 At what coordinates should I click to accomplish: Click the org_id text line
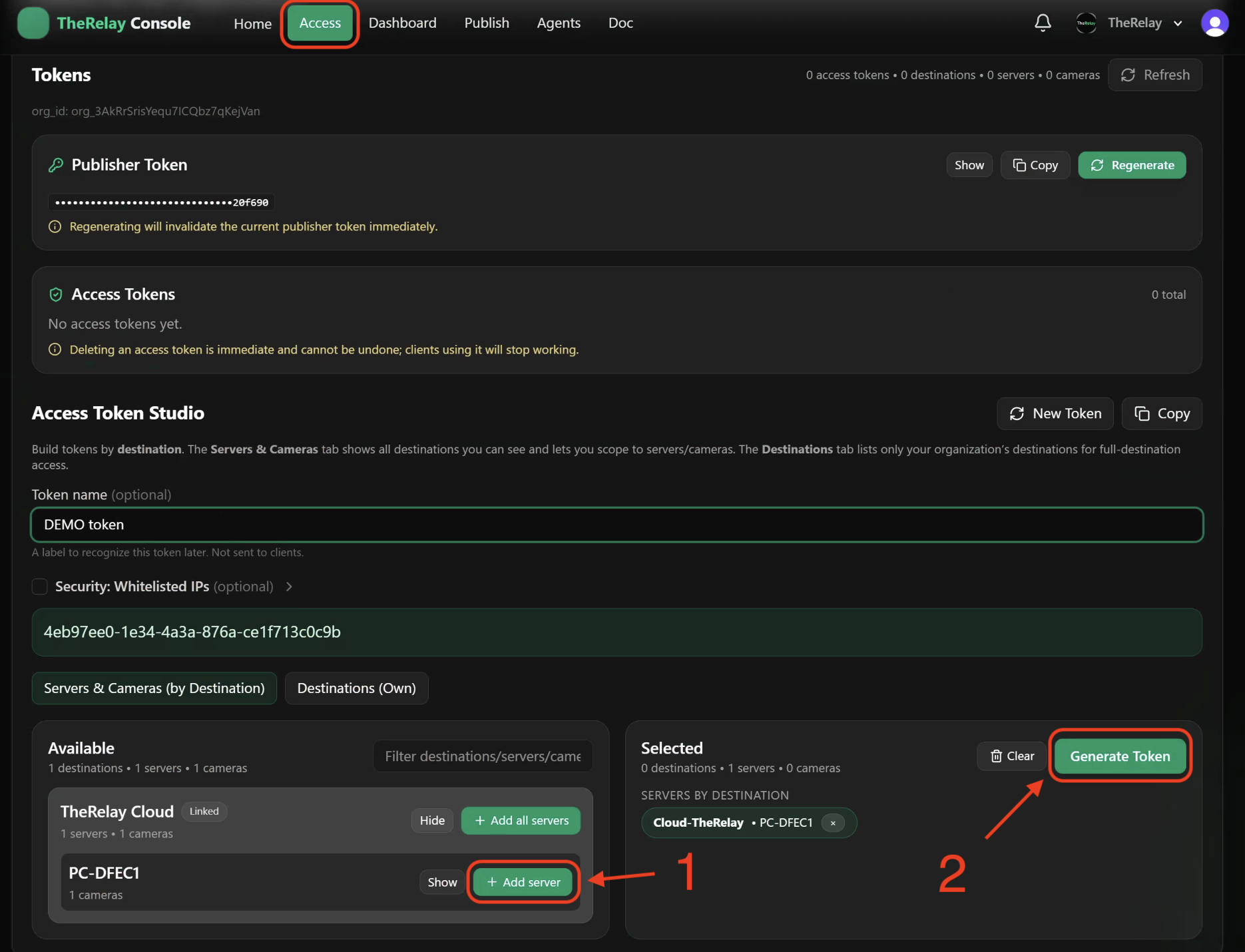coord(146,111)
